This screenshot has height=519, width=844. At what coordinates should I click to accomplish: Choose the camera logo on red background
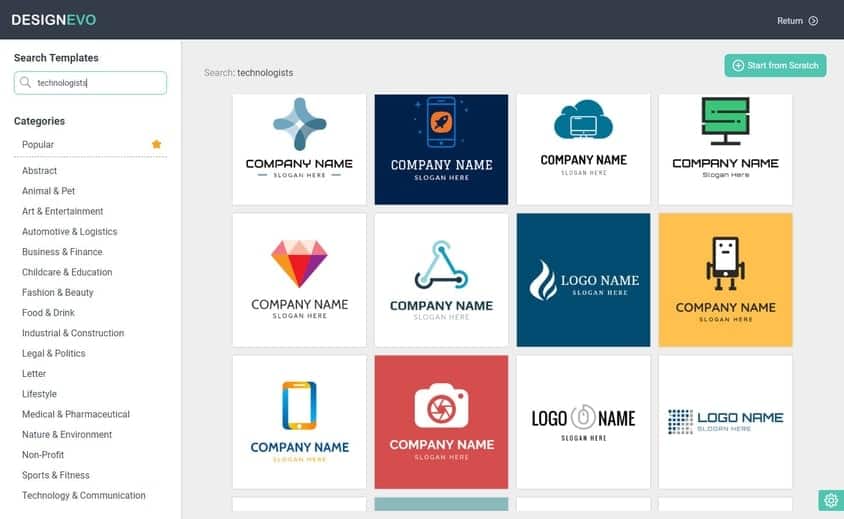click(x=441, y=422)
